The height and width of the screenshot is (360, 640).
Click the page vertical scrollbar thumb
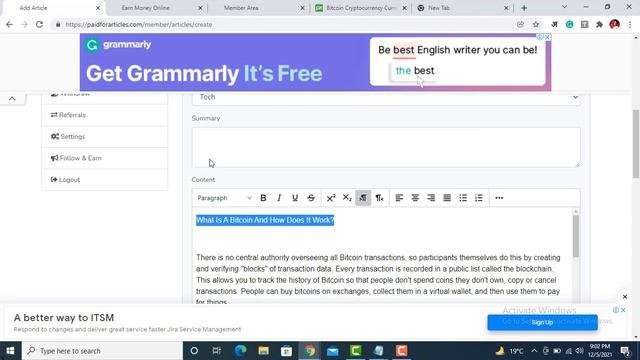coord(636,144)
